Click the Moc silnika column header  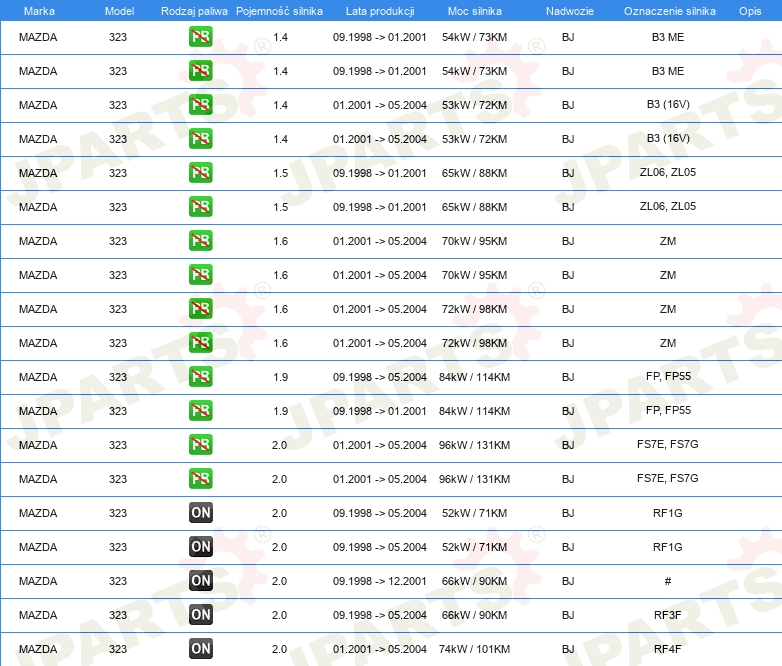(x=474, y=11)
